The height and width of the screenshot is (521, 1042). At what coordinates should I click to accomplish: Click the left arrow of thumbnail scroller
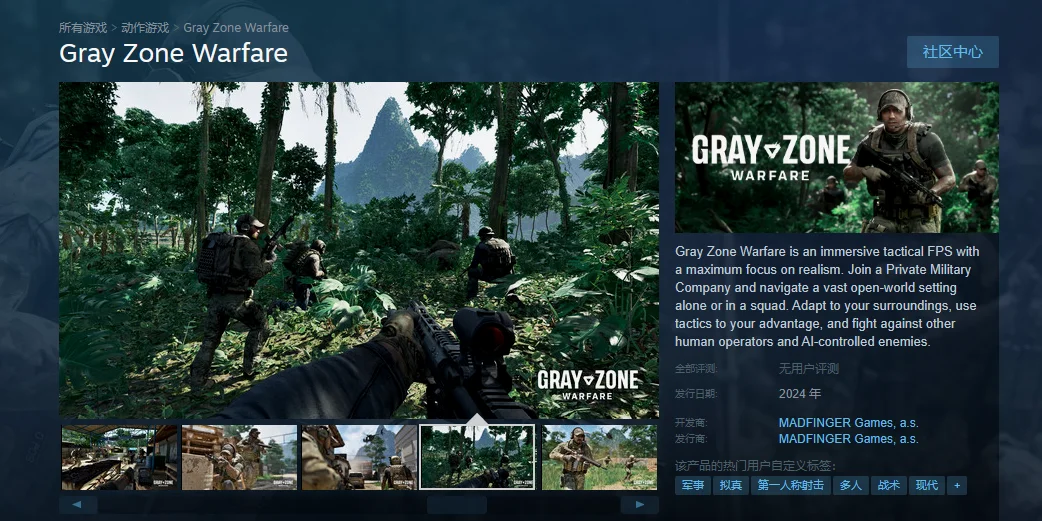(x=78, y=505)
